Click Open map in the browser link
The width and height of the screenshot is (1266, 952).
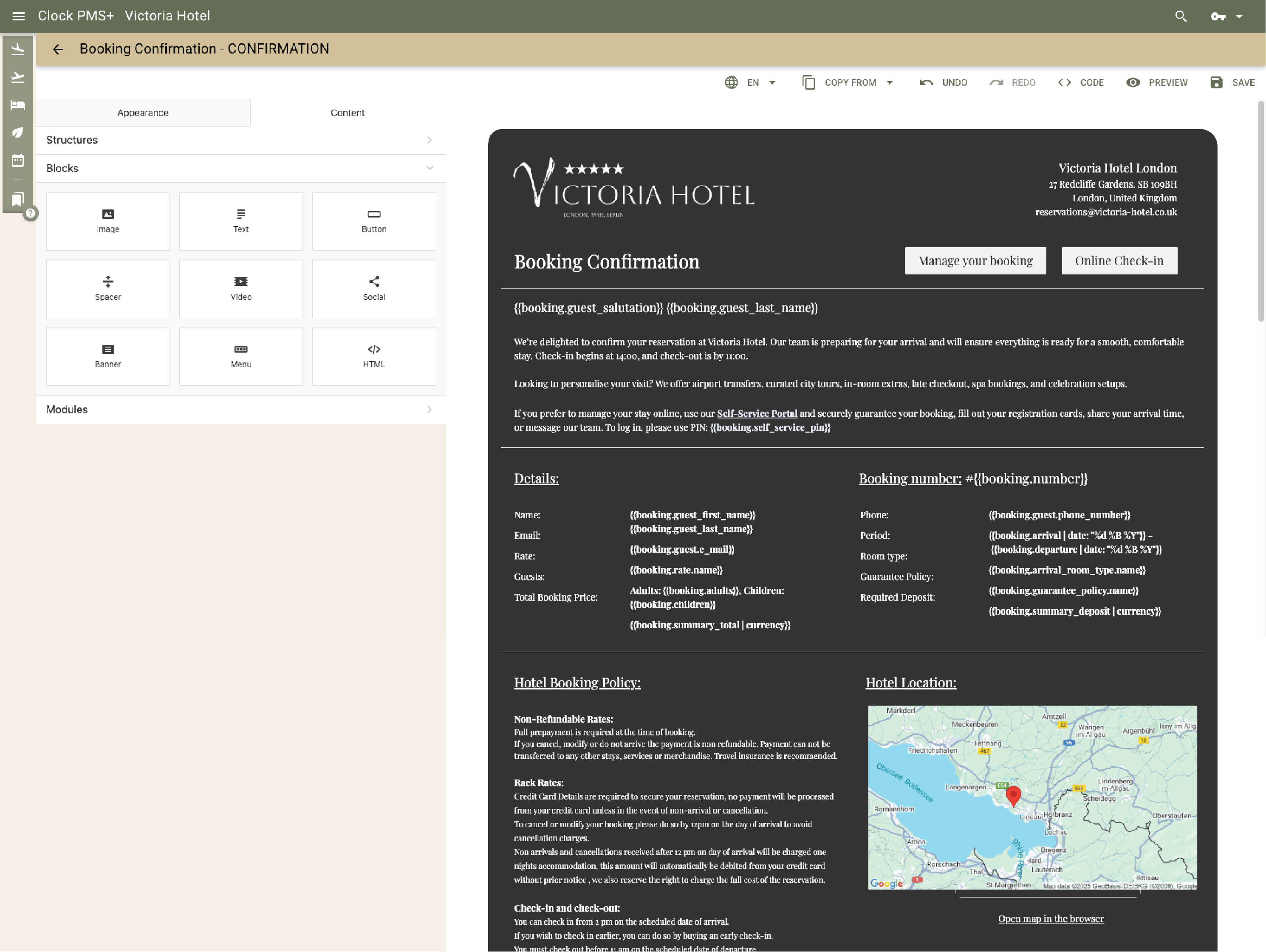tap(1050, 918)
